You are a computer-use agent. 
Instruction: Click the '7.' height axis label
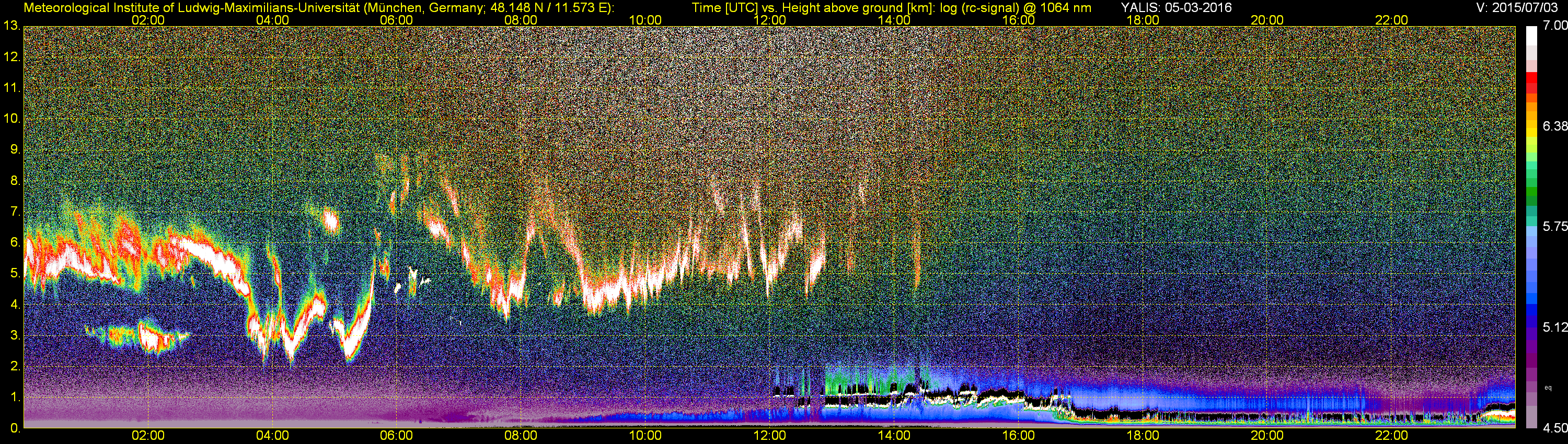[x=15, y=212]
